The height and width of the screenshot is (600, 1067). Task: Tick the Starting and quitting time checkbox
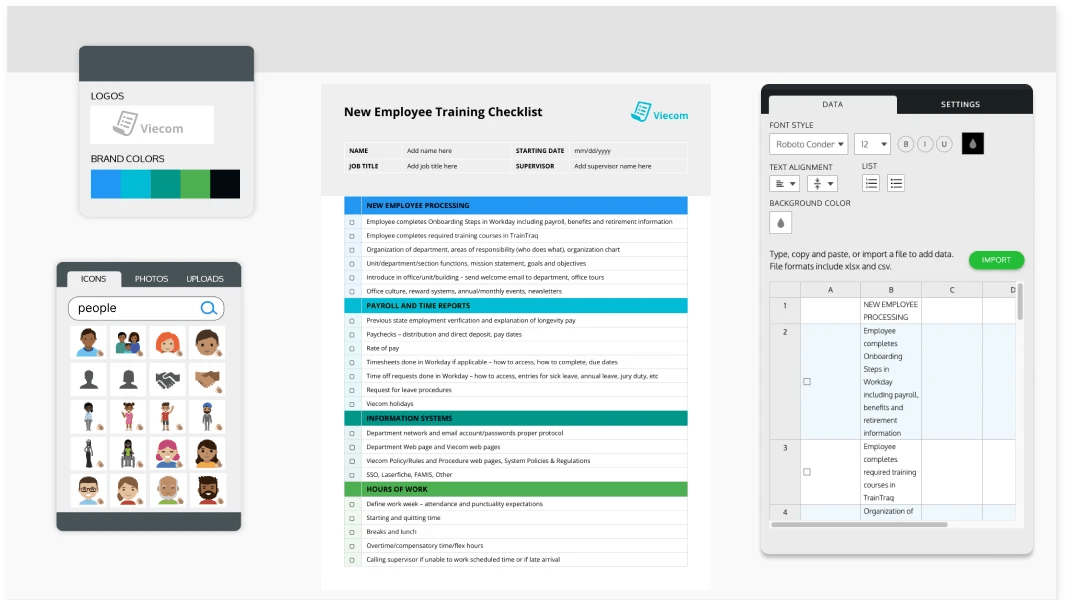tap(352, 518)
